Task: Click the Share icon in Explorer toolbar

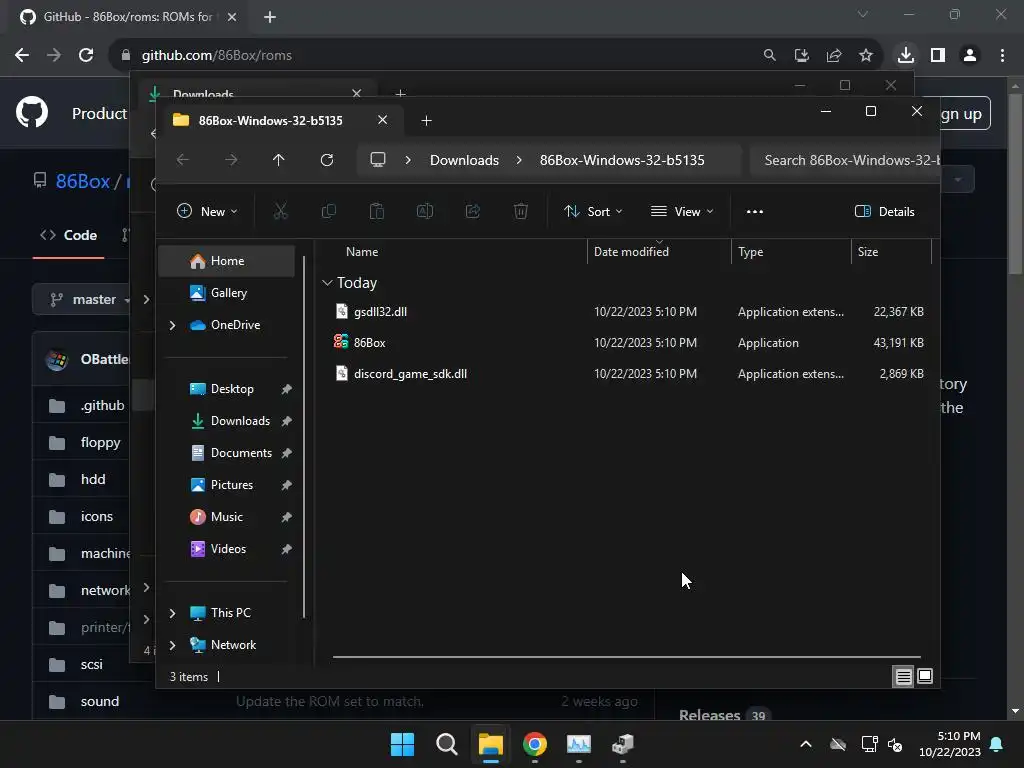Action: pos(473,212)
